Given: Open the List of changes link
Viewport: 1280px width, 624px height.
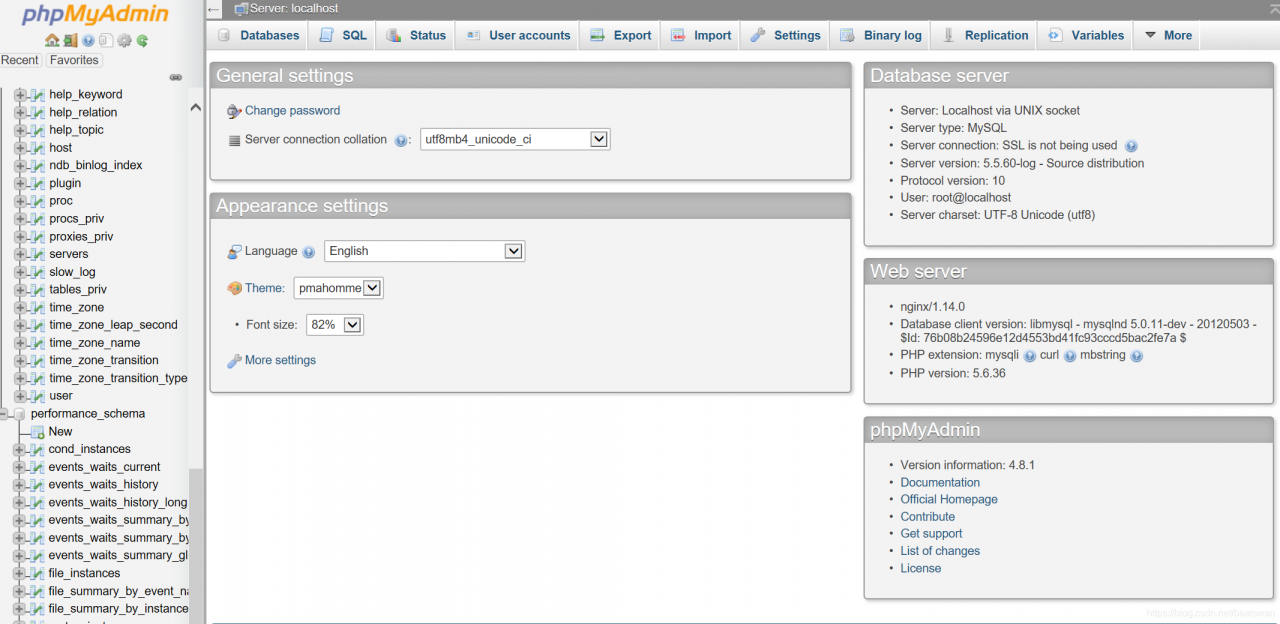Looking at the screenshot, I should (x=940, y=551).
